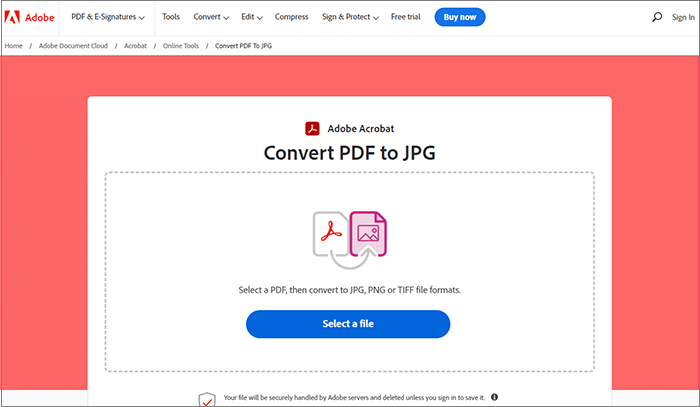
Task: Click the PDF to image conversion illustration
Action: (350, 240)
